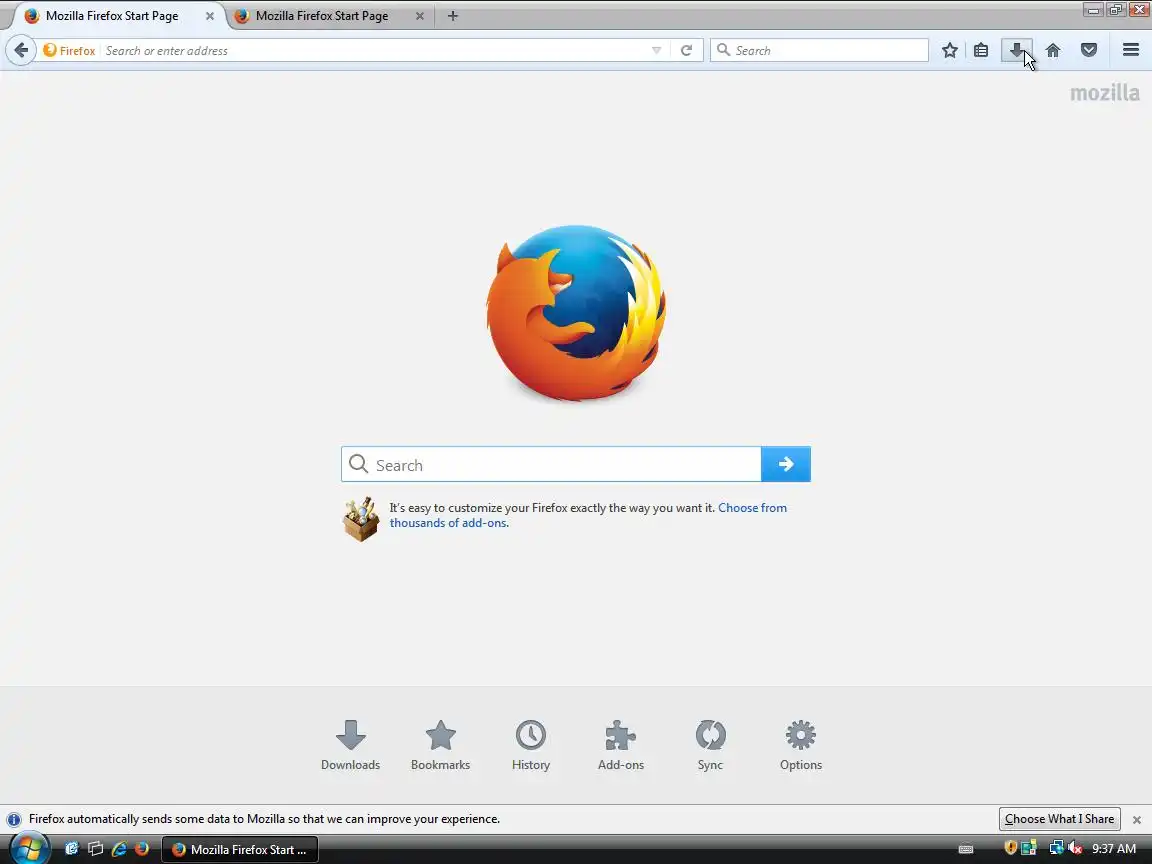
Task: Click the back navigation arrow button
Action: tap(21, 50)
